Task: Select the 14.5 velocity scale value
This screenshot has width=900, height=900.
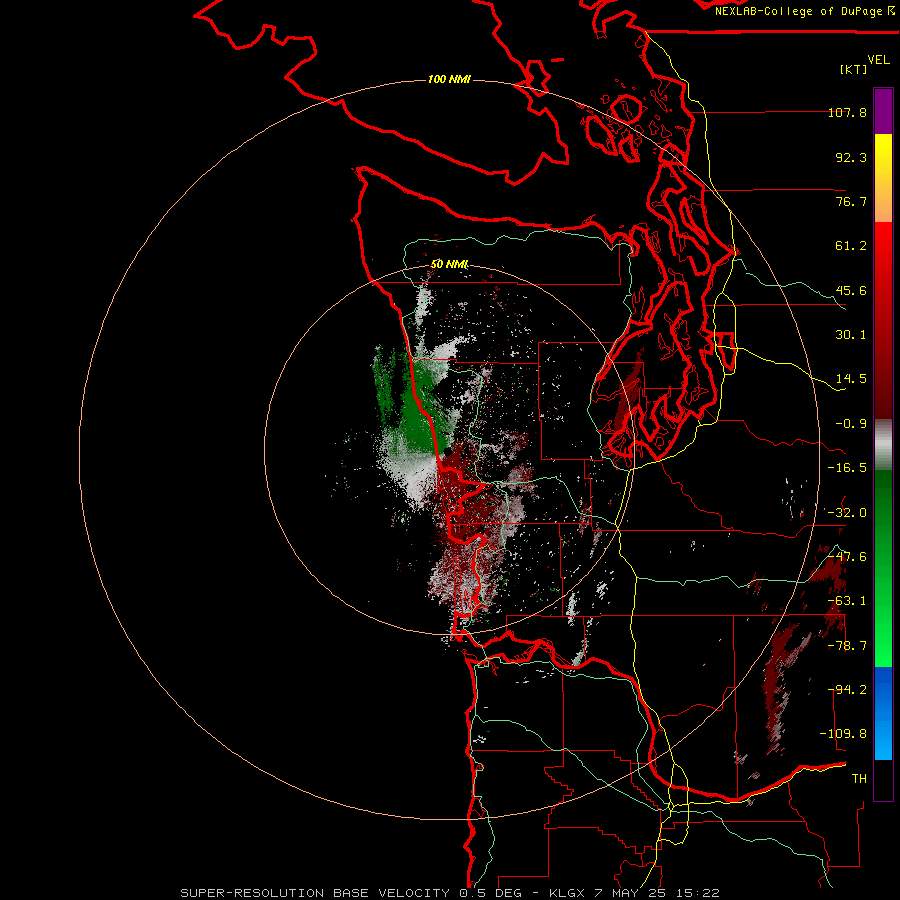Action: click(851, 379)
